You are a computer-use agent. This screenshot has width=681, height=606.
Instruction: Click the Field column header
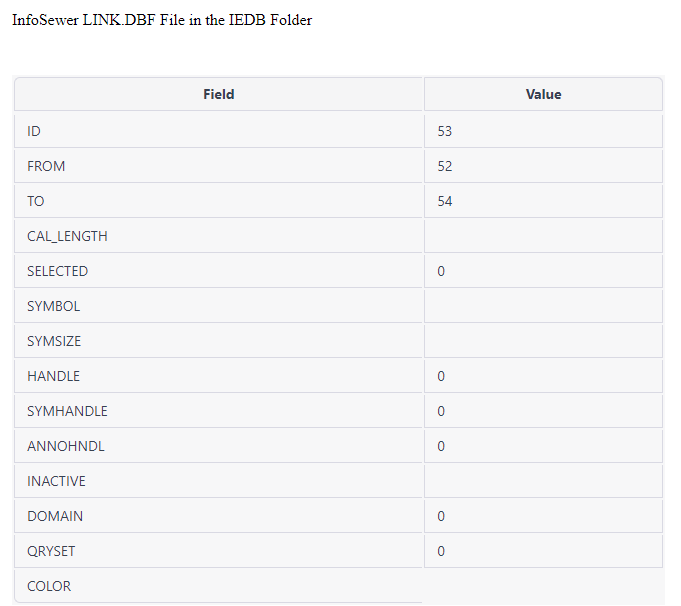[x=218, y=94]
